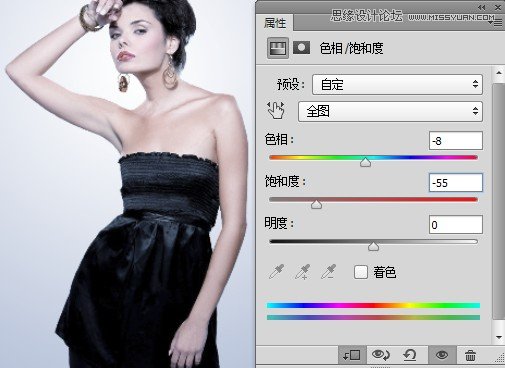Click the hue value field showing -8
This screenshot has height=368, width=505.
(x=456, y=141)
